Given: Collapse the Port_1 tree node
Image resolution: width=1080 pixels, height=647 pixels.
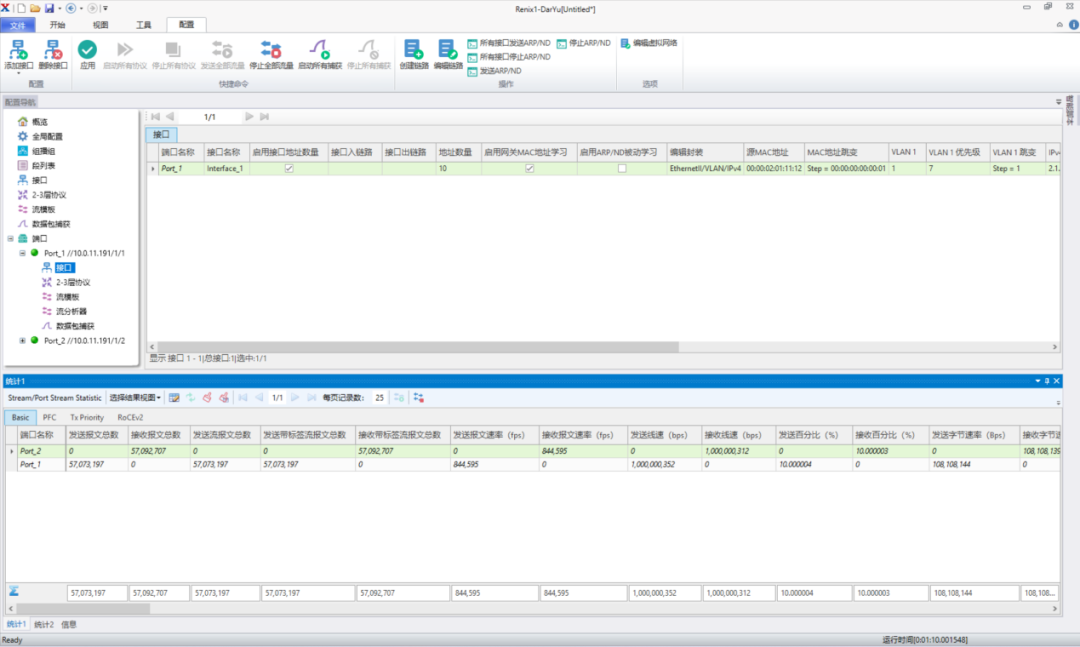Looking at the screenshot, I should [23, 253].
